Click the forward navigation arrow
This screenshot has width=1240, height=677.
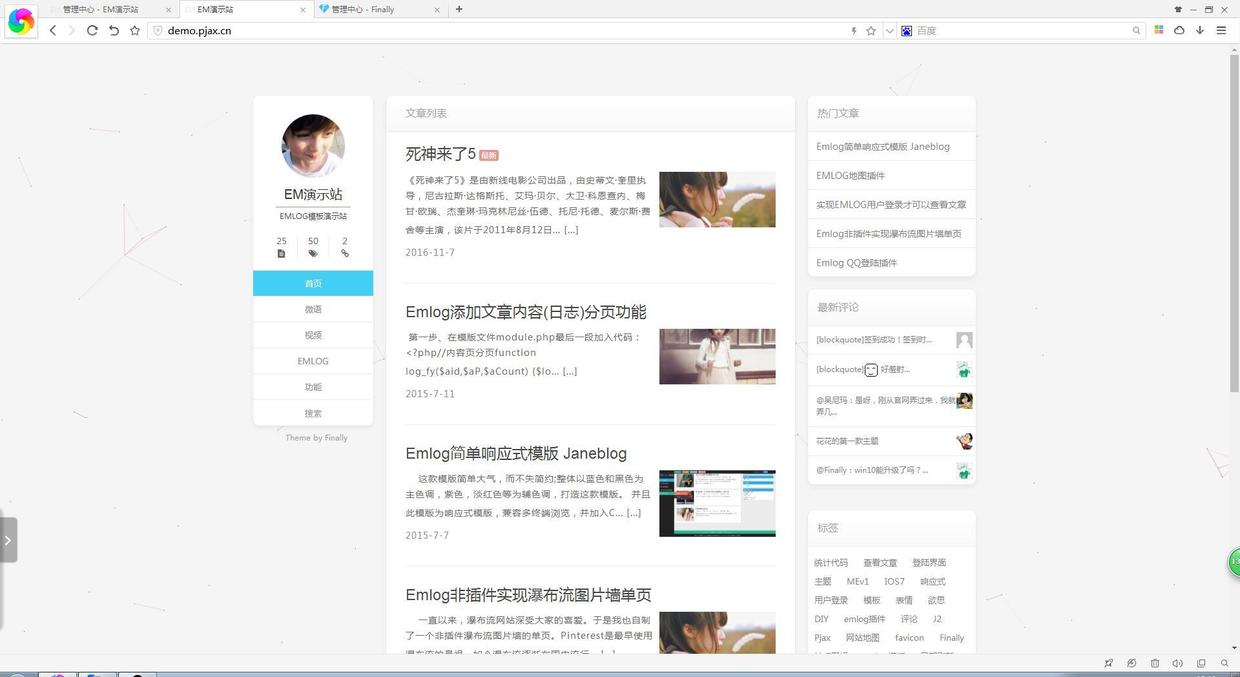click(x=71, y=31)
